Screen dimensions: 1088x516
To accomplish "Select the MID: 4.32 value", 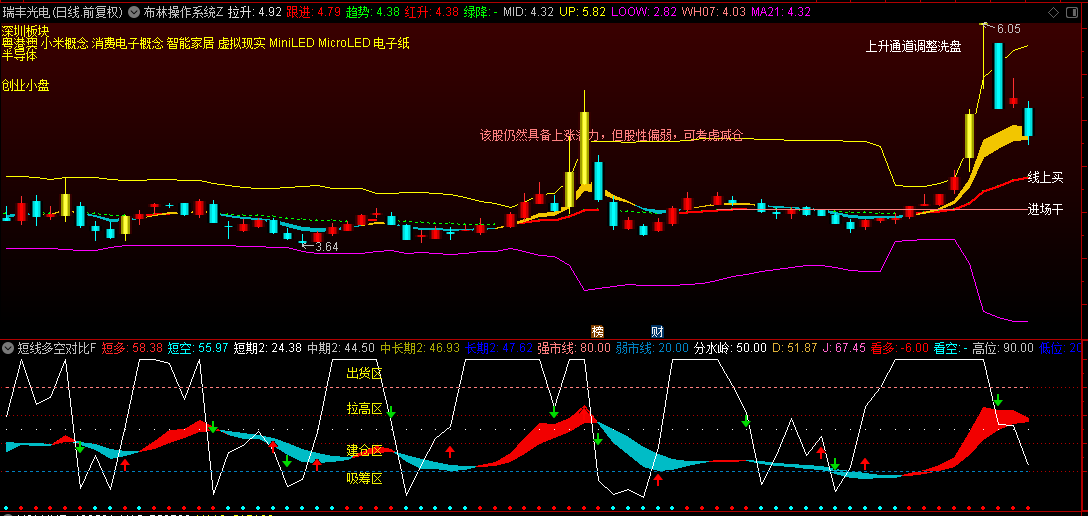I will pyautogui.click(x=528, y=12).
